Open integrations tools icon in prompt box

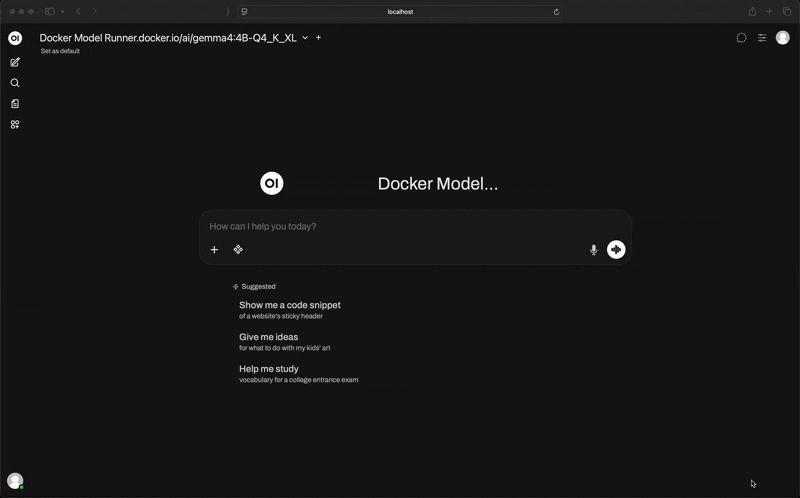[x=238, y=250]
